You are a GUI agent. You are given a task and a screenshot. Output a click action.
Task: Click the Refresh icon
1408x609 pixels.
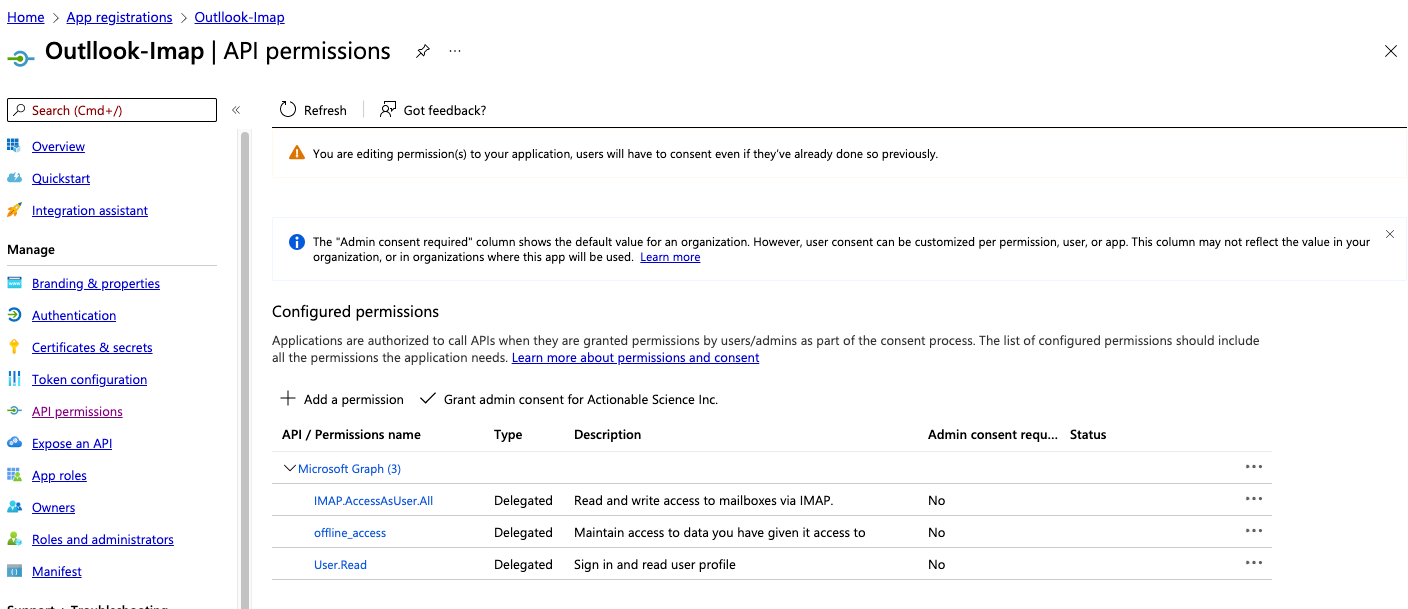click(288, 110)
